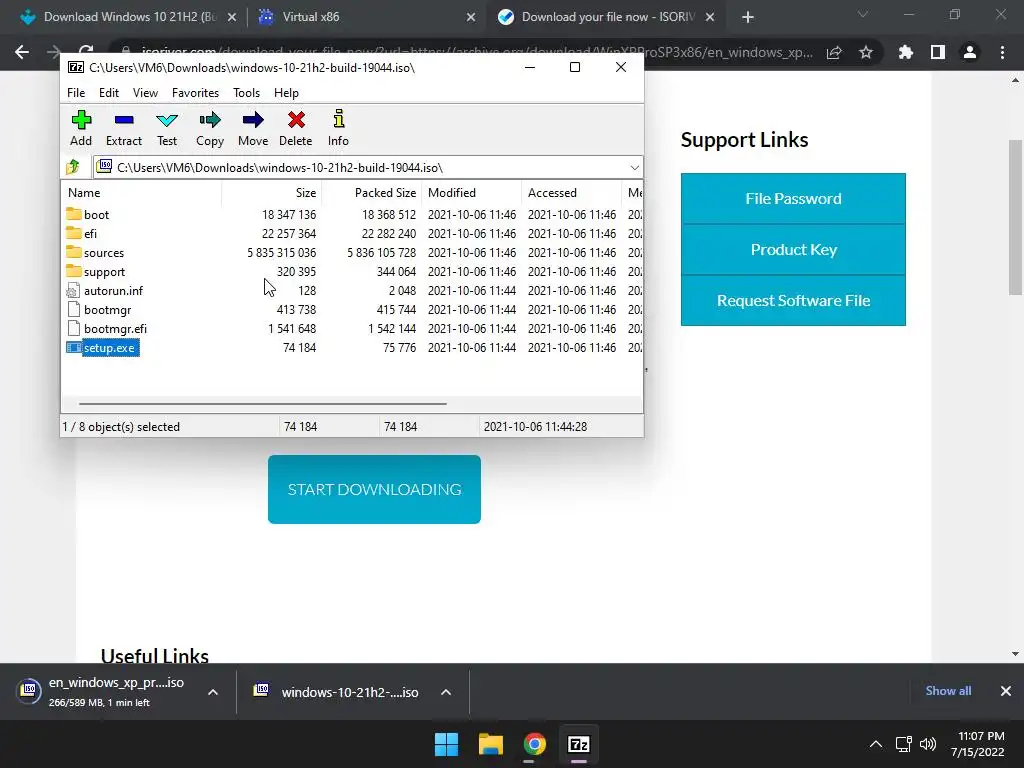This screenshot has height=768, width=1024.
Task: Open Windows Start menu
Action: coord(447,744)
